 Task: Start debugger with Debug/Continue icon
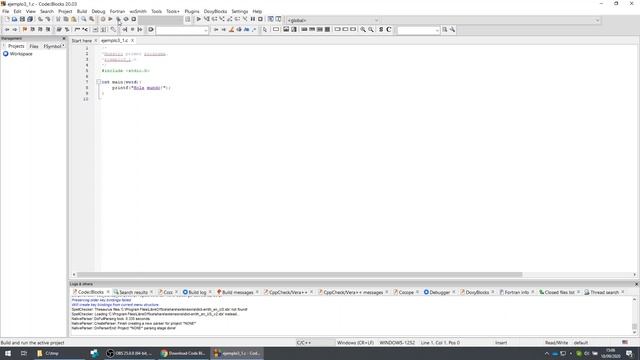(x=199, y=19)
